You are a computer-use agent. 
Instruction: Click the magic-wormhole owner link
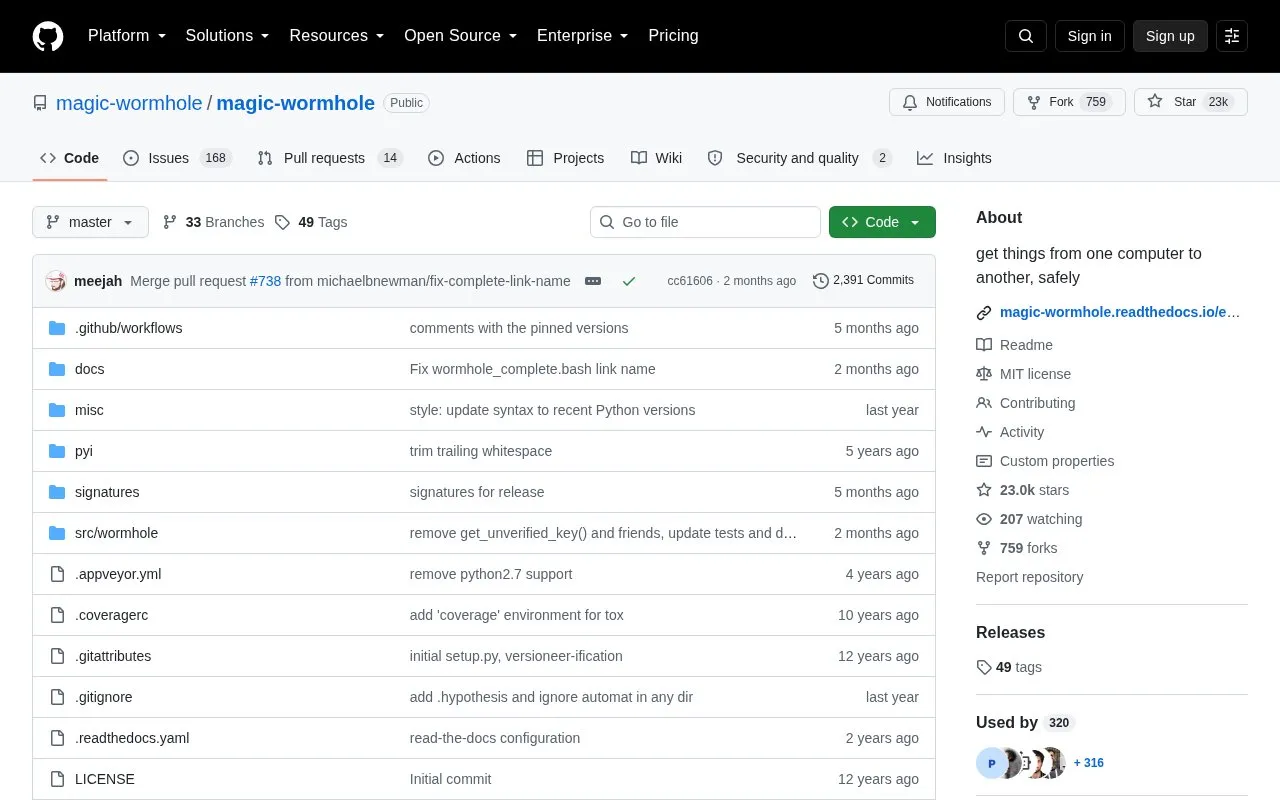click(129, 103)
